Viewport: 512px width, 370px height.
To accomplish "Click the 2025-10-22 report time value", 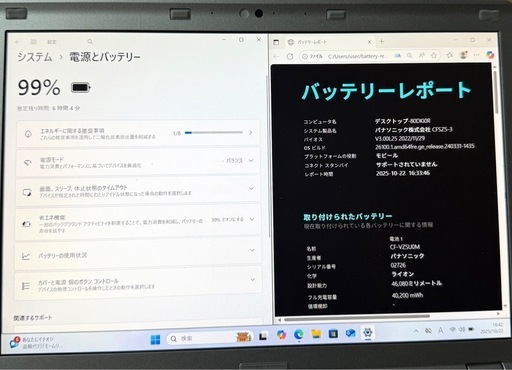I will tap(403, 173).
